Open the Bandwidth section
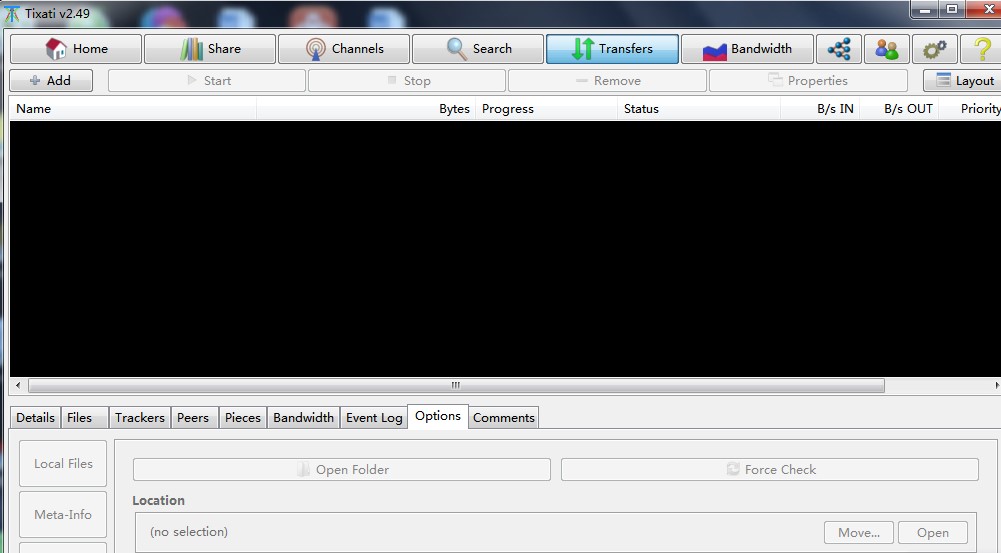The width and height of the screenshot is (1001, 553). click(x=747, y=49)
